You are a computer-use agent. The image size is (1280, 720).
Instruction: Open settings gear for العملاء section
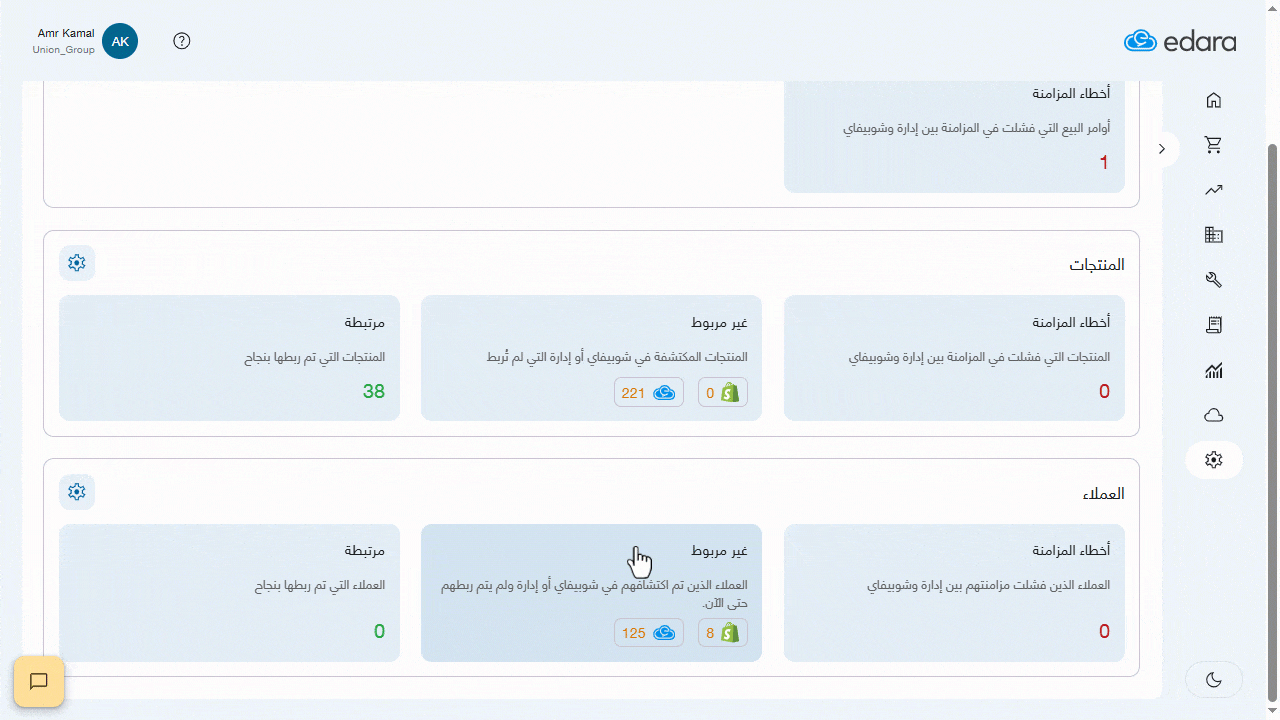point(77,492)
